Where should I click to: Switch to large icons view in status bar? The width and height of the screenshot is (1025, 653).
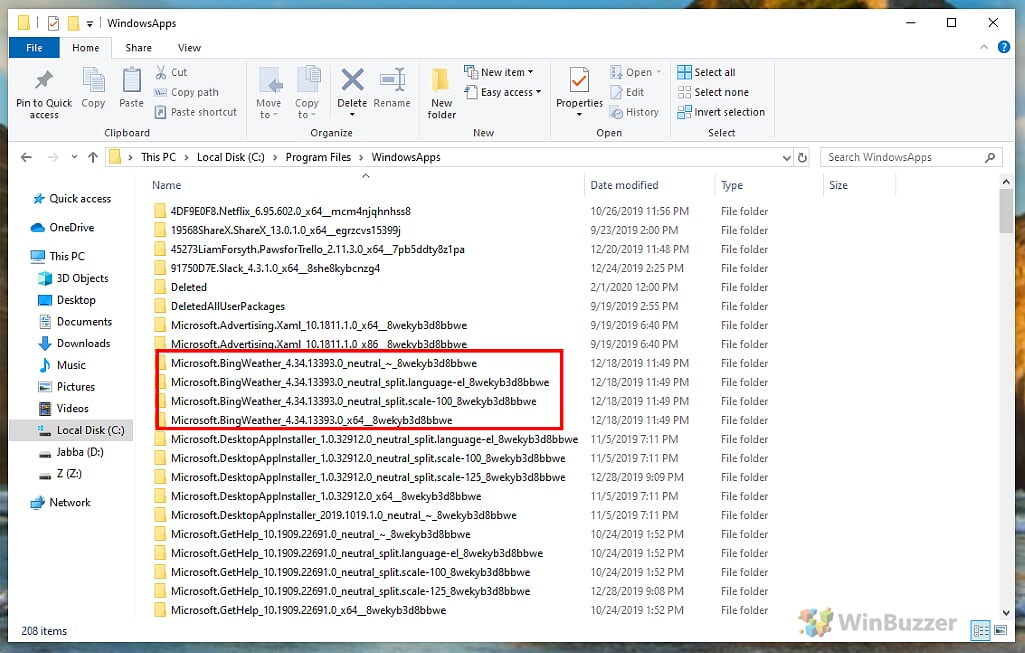[x=1001, y=630]
